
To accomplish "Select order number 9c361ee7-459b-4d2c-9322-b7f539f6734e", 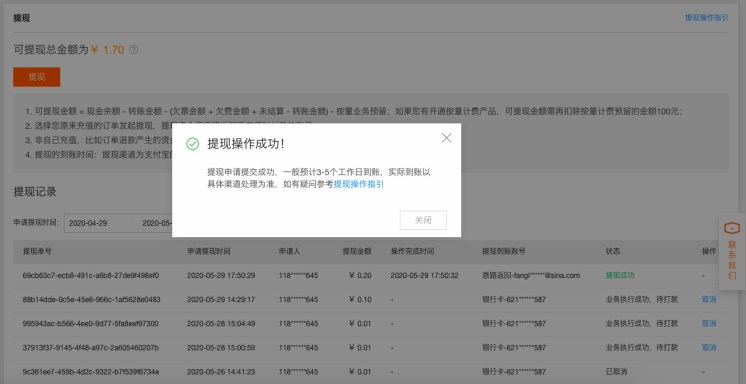I will 91,372.
